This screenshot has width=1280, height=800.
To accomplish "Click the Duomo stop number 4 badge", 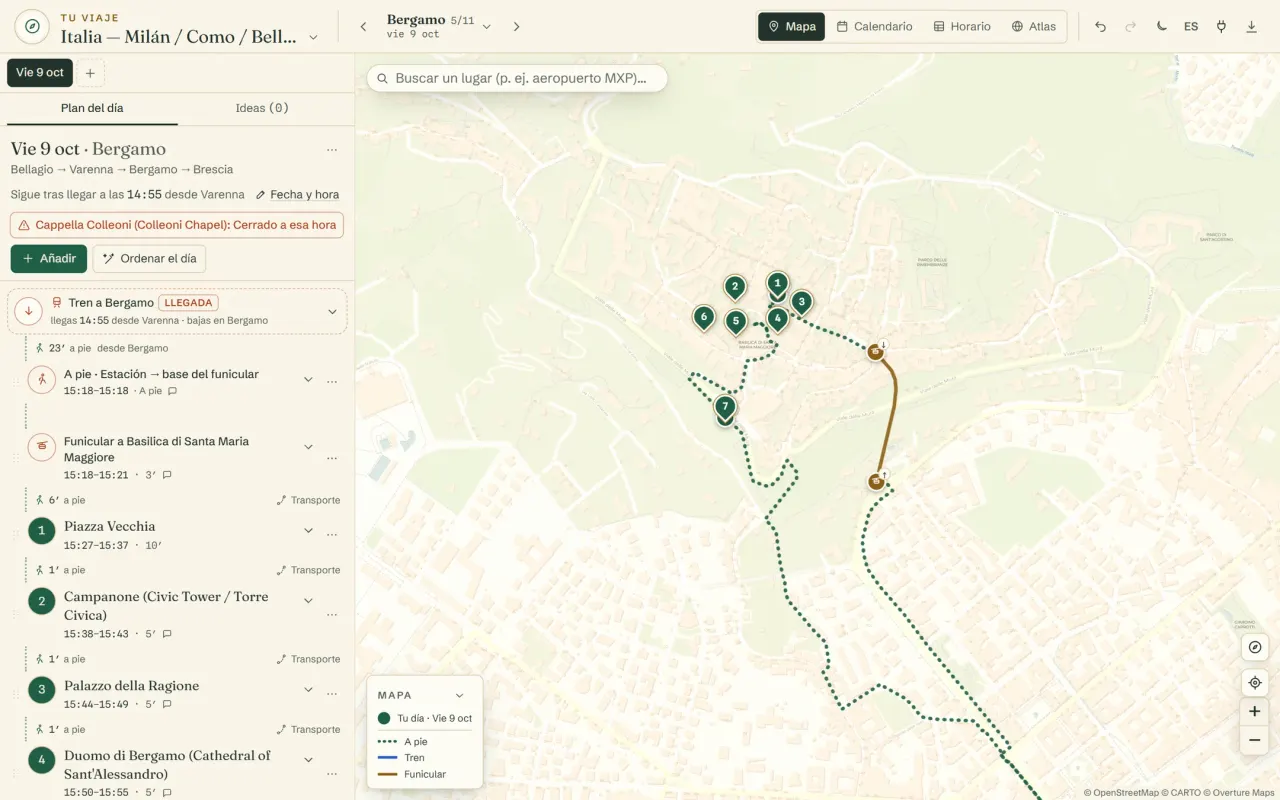I will click(41, 760).
